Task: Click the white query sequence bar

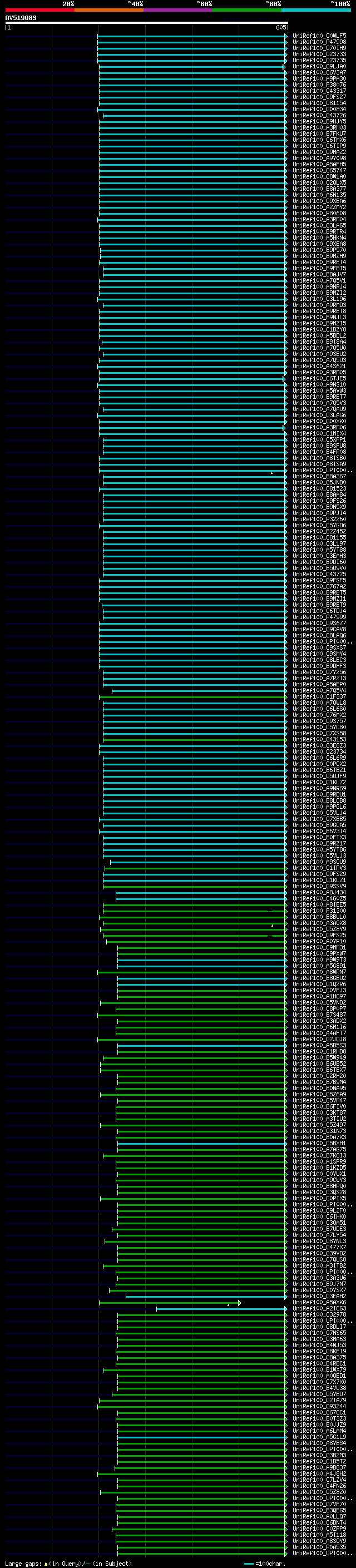Action: point(147,23)
